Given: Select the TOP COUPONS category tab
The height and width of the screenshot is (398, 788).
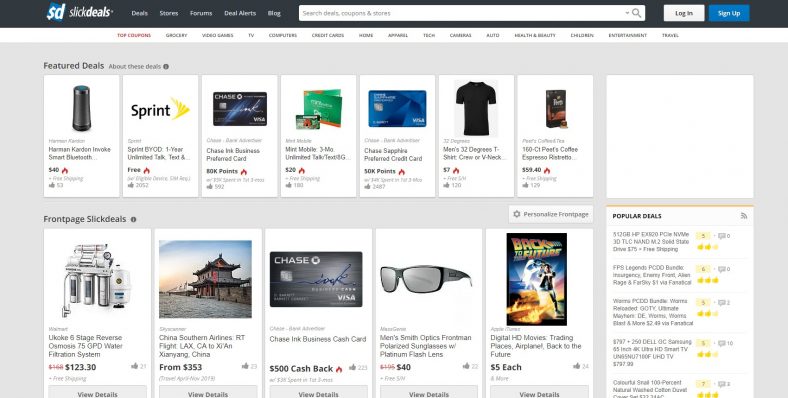Looking at the screenshot, I should [134, 35].
